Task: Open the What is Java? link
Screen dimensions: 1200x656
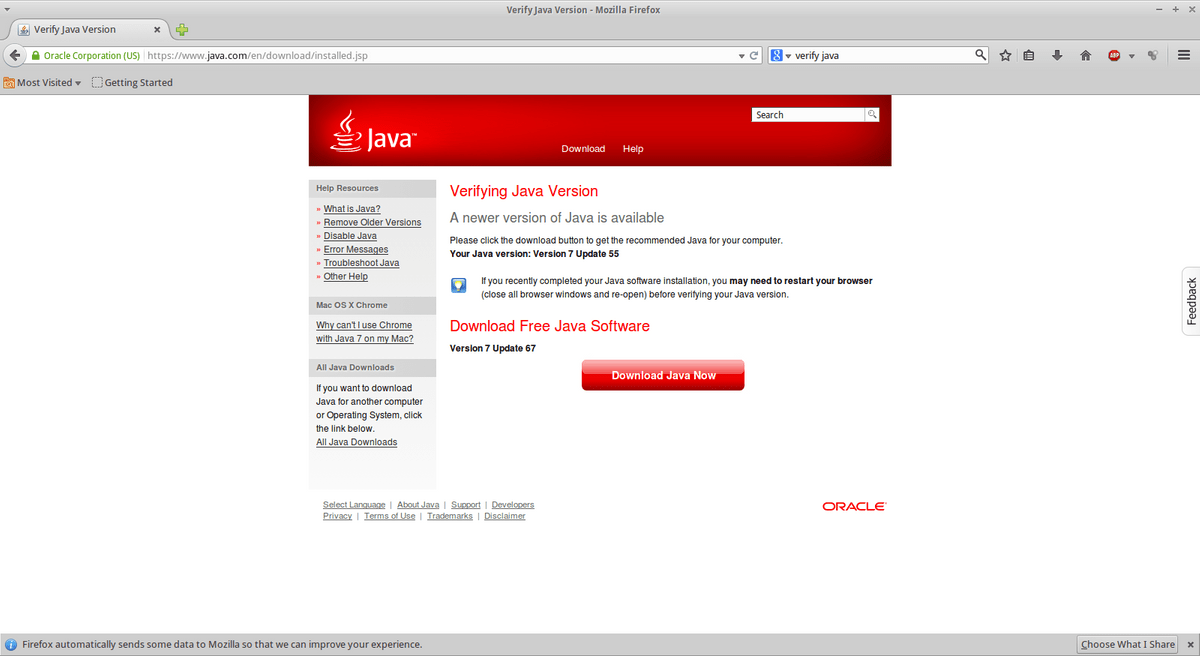Action: point(352,209)
